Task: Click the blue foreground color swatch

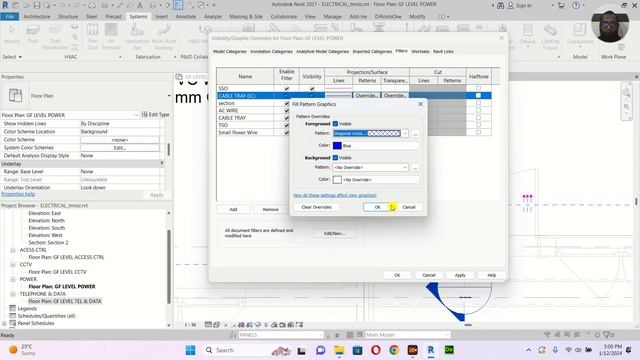Action: coord(337,146)
